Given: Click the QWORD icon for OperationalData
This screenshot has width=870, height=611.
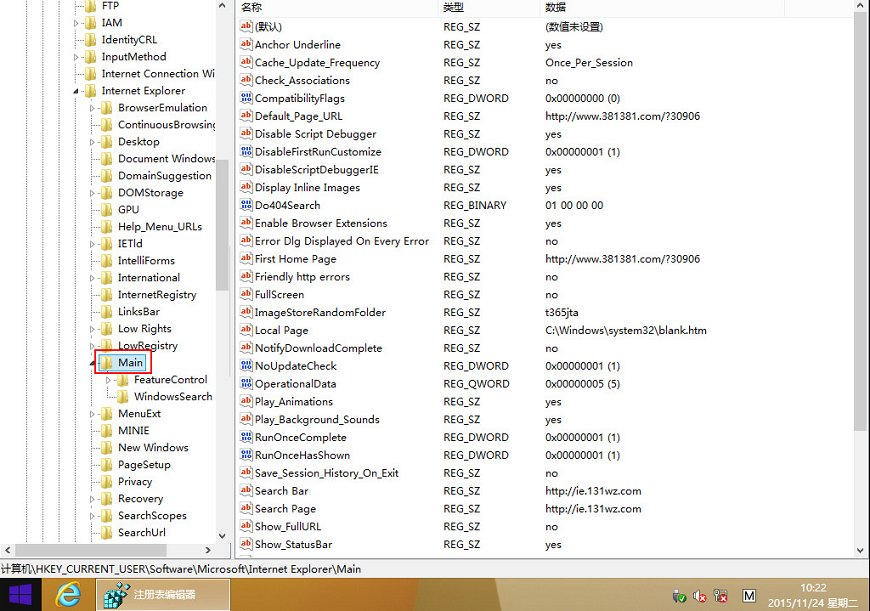Looking at the screenshot, I should [247, 384].
